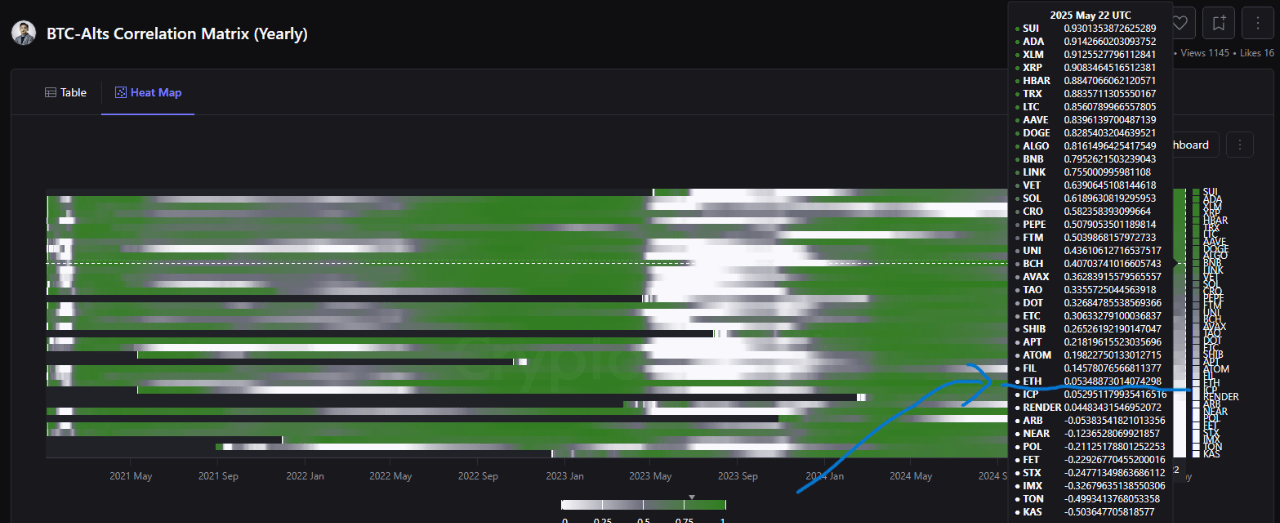Click the Table tab's grid icon
Screen dimensions: 1280x523
pyautogui.click(x=50, y=92)
